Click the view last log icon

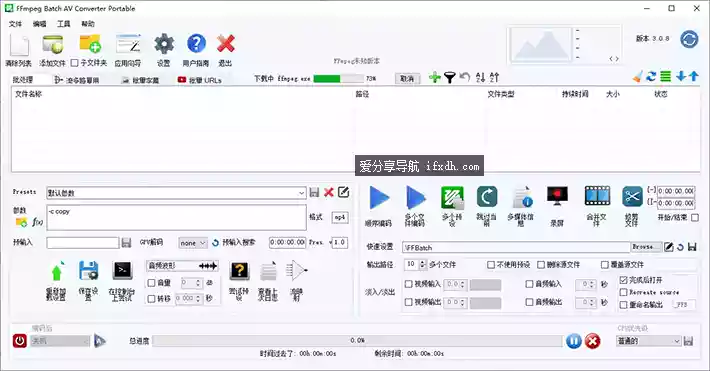(268, 272)
